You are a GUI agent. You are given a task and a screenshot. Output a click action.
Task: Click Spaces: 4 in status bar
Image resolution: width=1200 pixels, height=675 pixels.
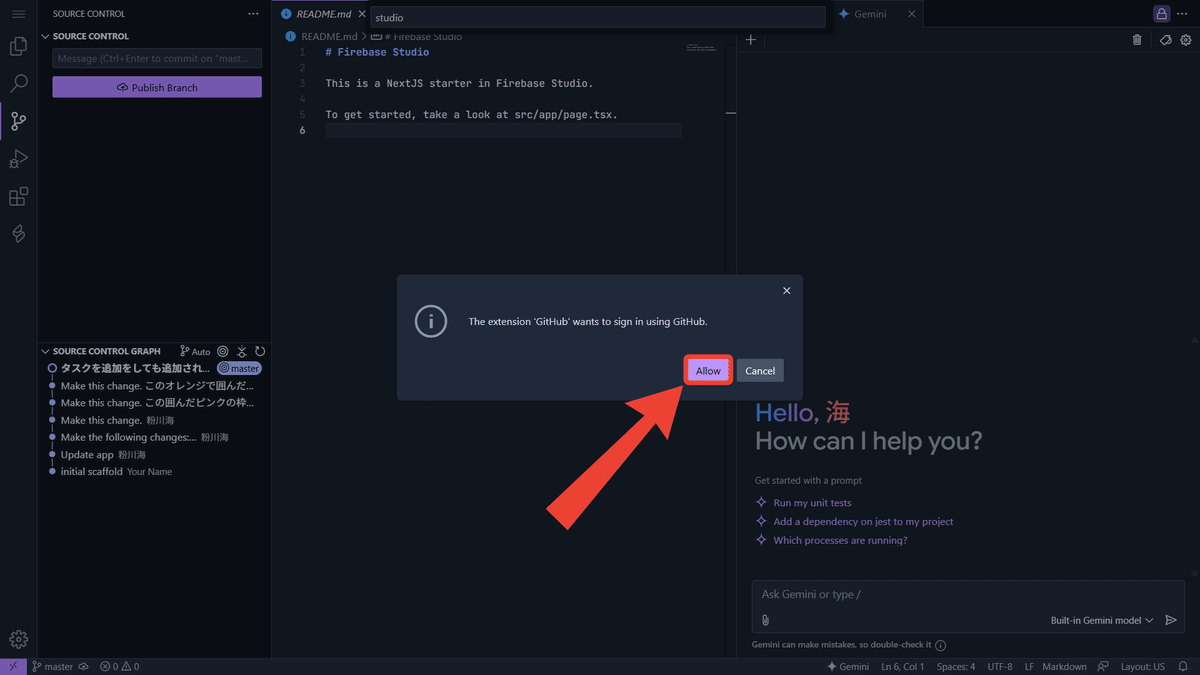[956, 666]
